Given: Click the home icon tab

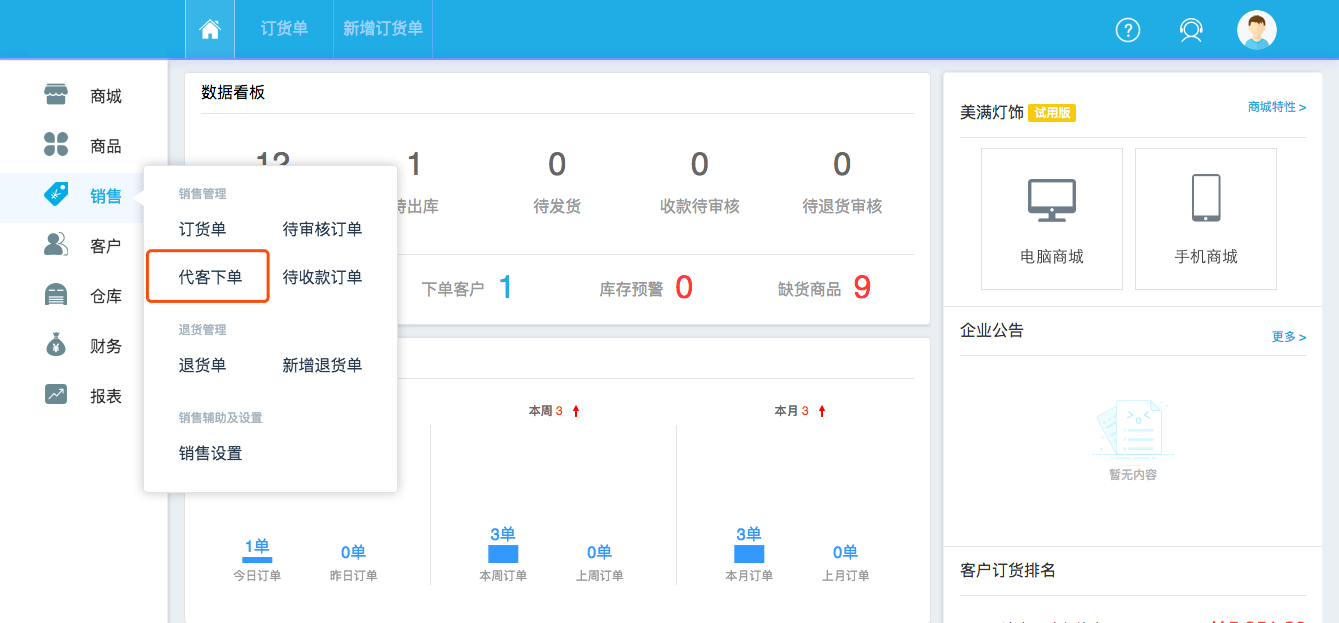Looking at the screenshot, I should point(210,29).
